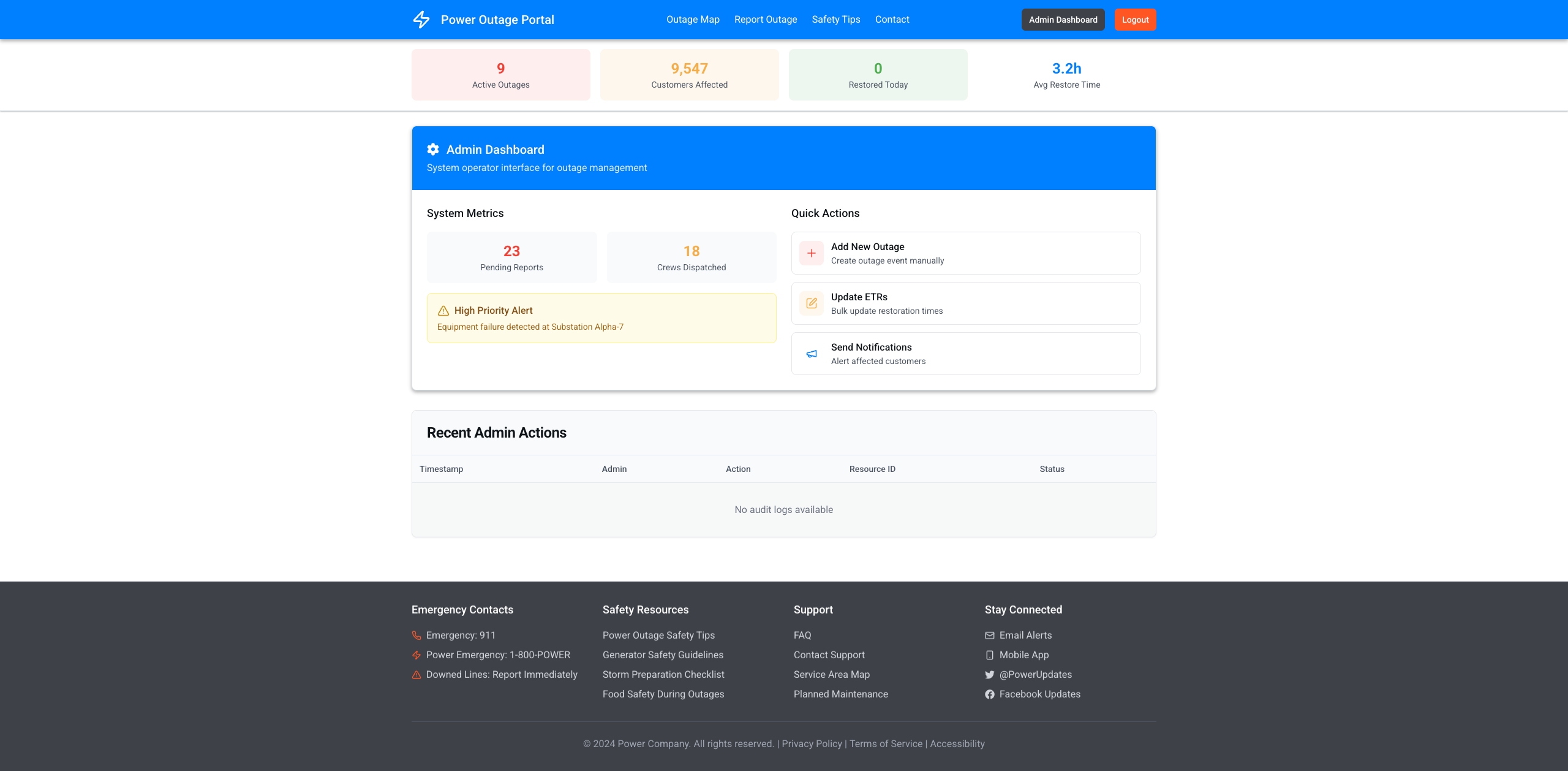Click the phone icon next to Emergency: 911
The height and width of the screenshot is (771, 1568).
point(417,635)
